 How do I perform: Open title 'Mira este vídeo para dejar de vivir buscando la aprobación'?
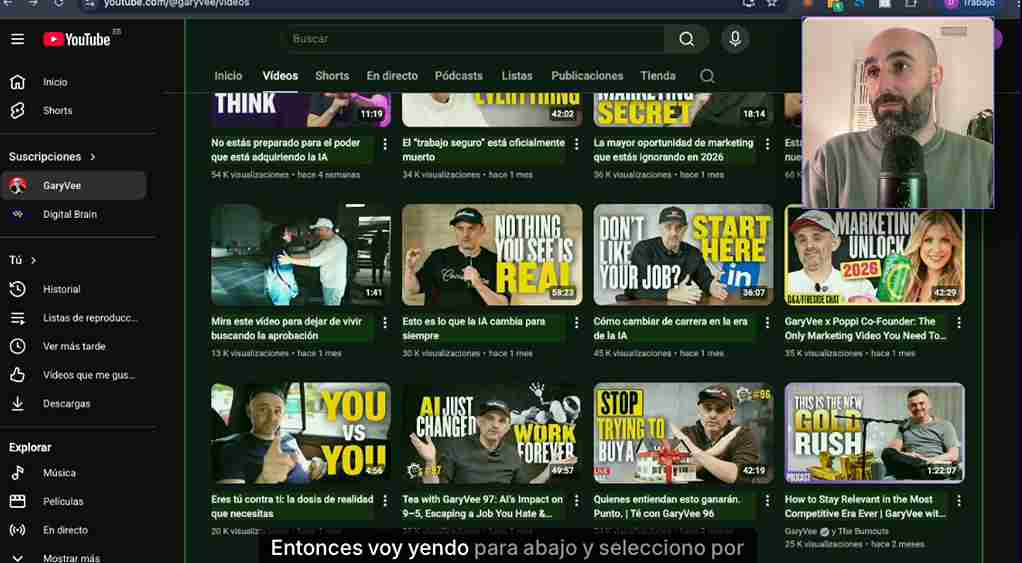(x=288, y=328)
